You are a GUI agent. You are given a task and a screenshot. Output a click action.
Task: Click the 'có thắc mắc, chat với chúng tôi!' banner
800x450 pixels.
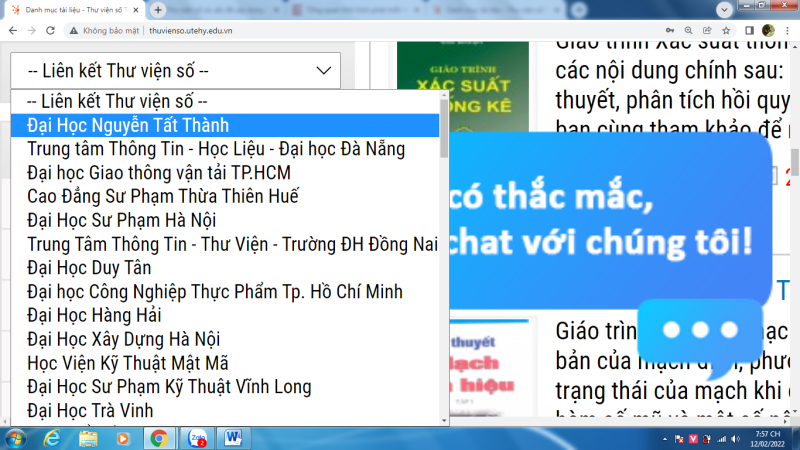click(610, 220)
